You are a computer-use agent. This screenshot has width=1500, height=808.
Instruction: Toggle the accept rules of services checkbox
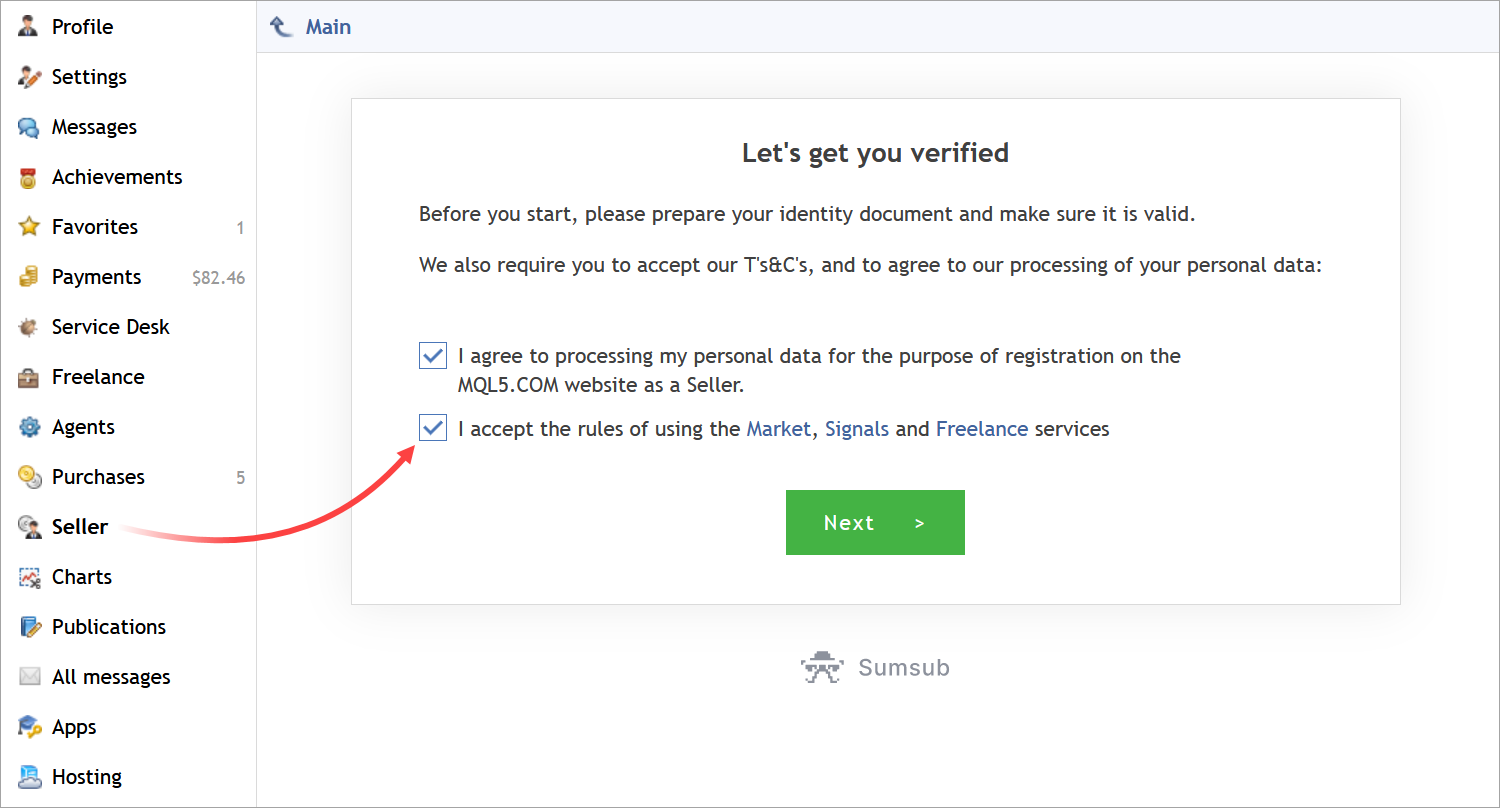(x=433, y=429)
